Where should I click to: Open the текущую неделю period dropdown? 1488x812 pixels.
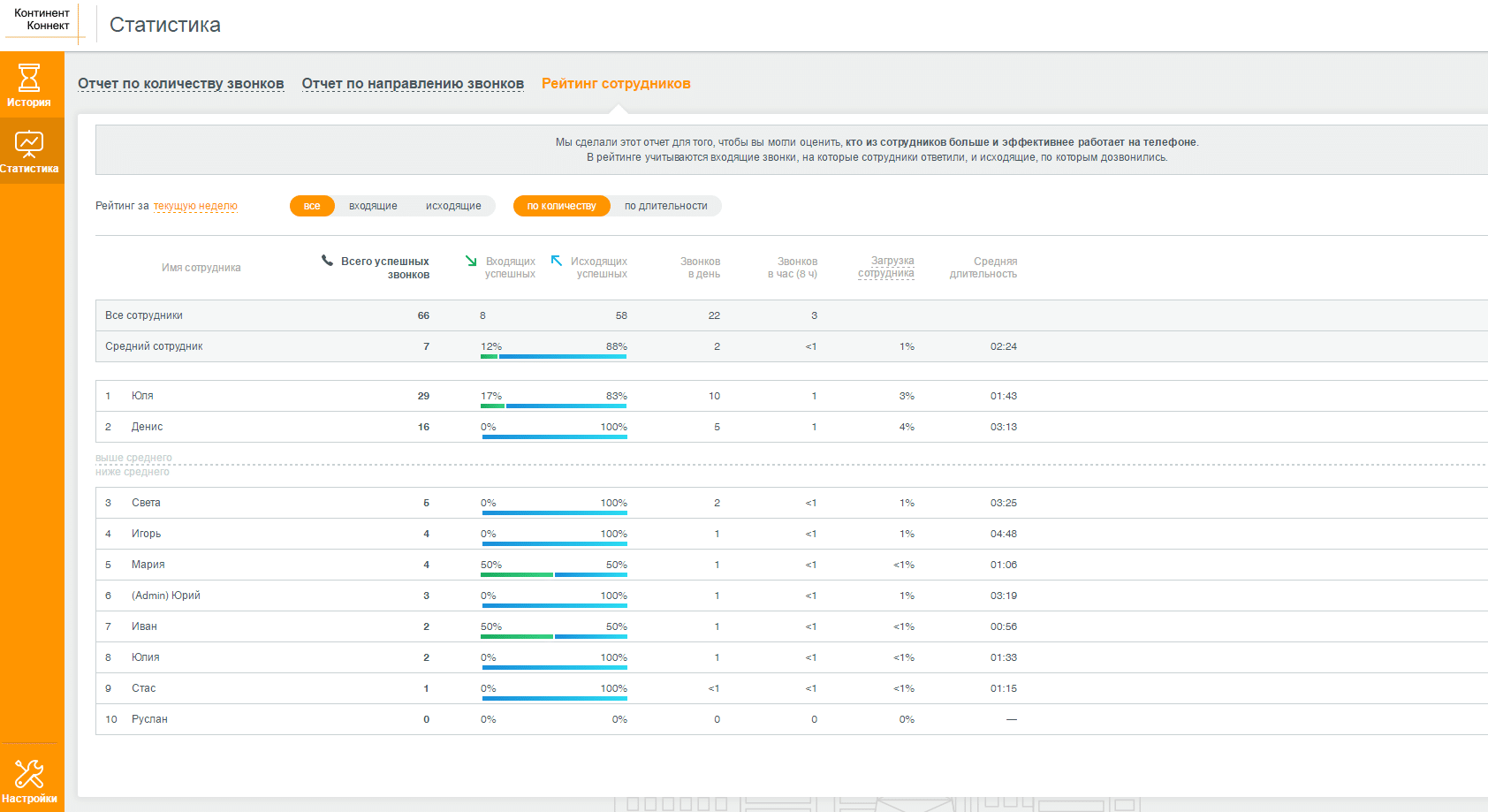coord(195,206)
